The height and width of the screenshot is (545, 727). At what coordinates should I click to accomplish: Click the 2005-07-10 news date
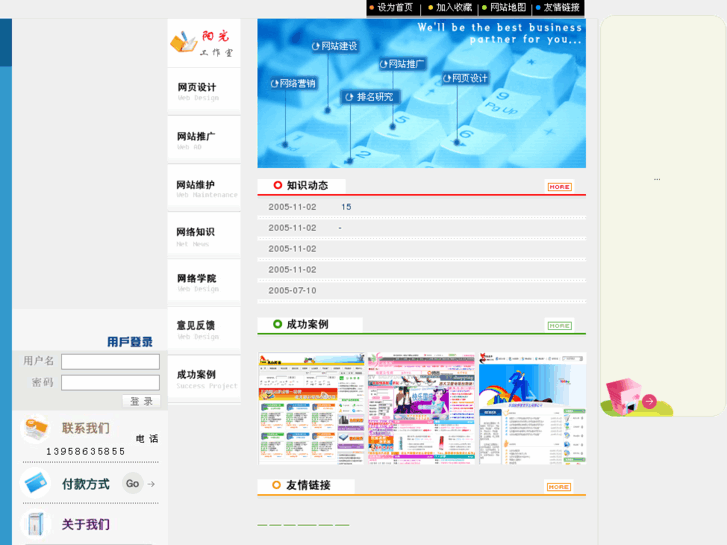292,290
